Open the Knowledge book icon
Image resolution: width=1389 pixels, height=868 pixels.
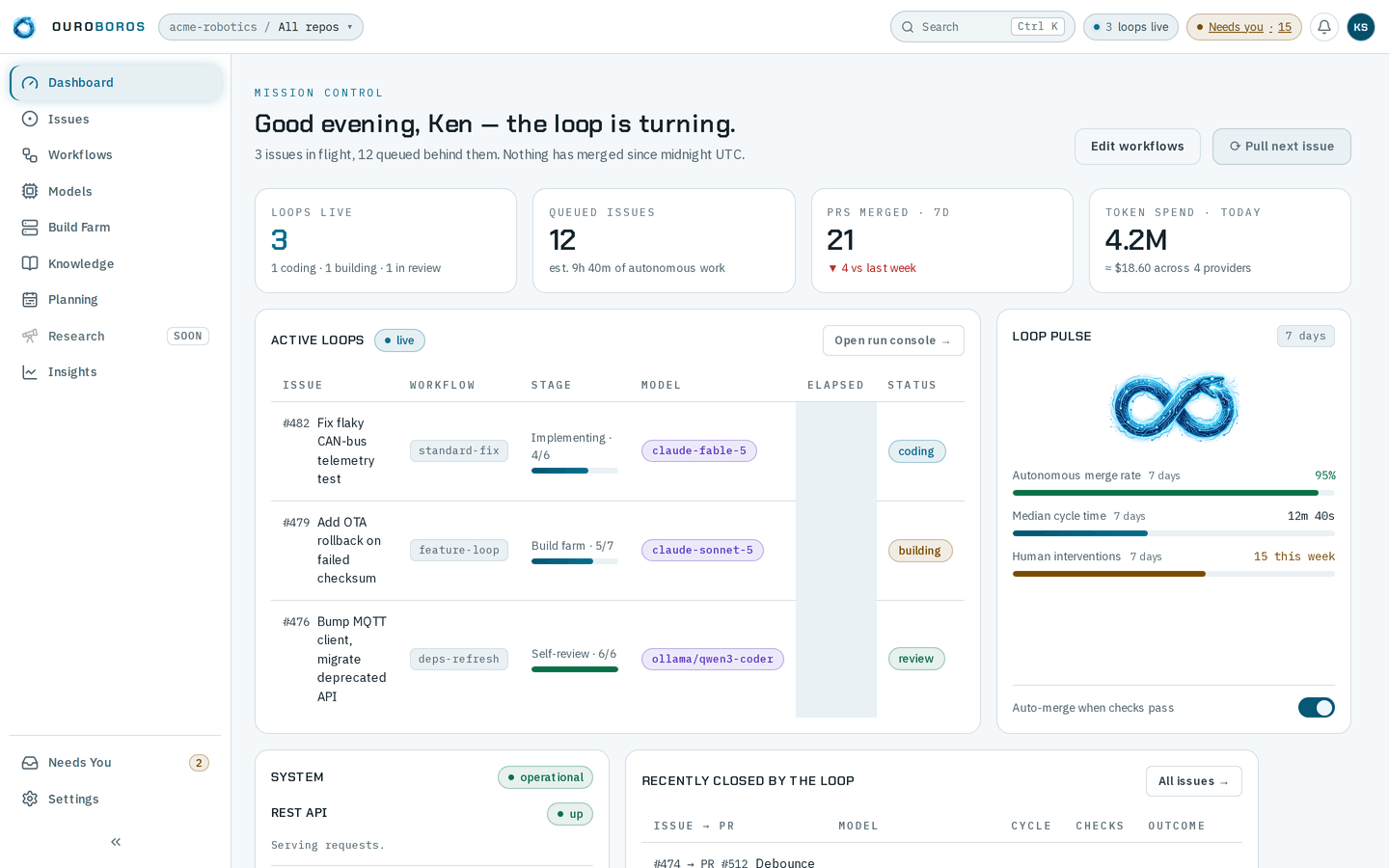coord(30,263)
